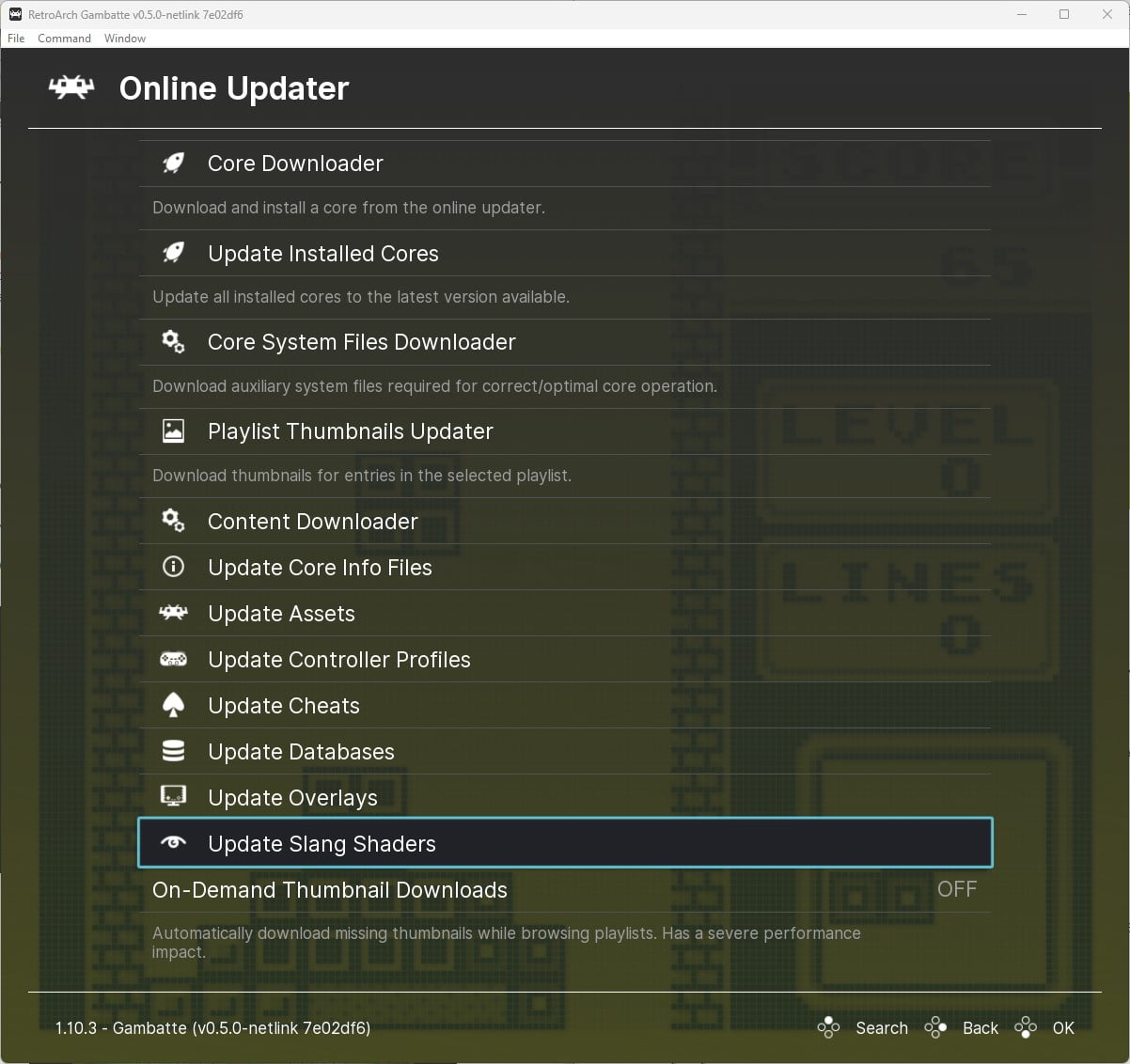Click the spade icon next to Update Cheats
The width and height of the screenshot is (1130, 1064).
click(x=173, y=705)
